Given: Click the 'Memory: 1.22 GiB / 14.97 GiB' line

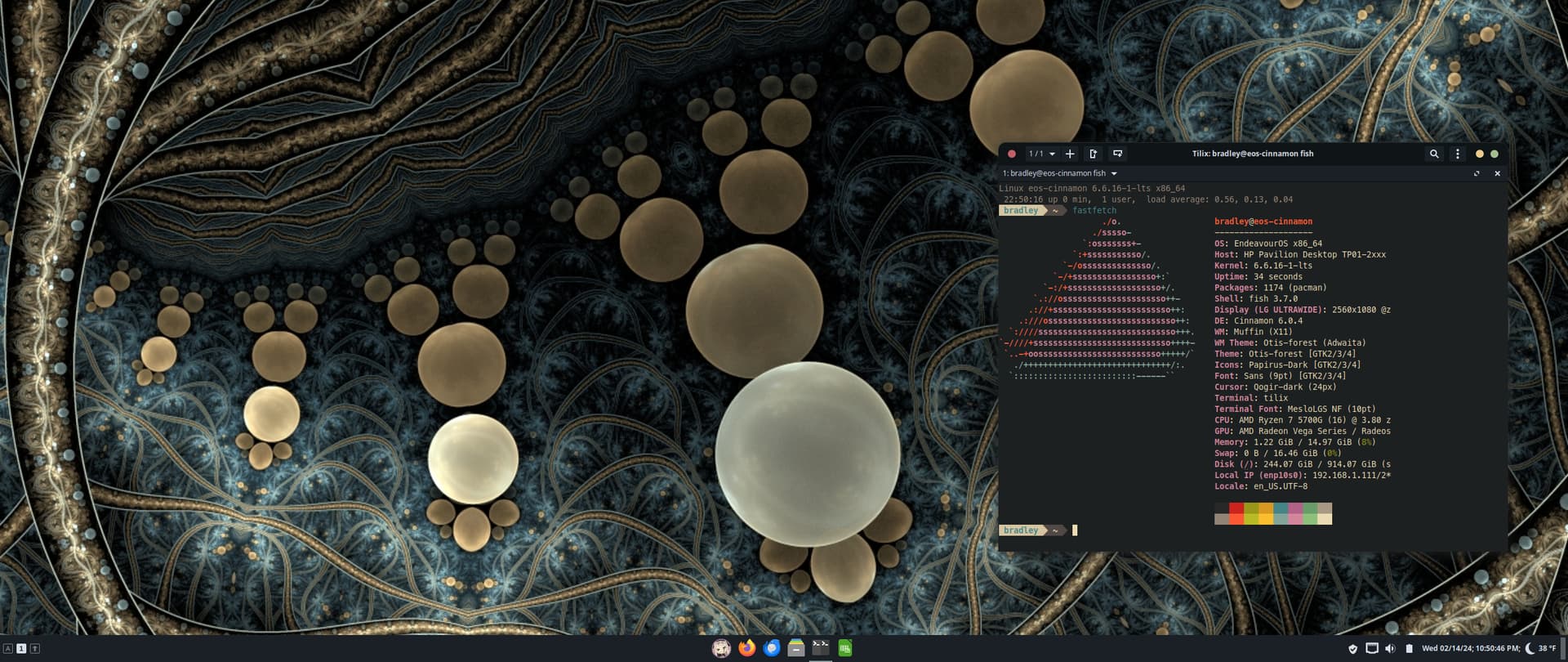Looking at the screenshot, I should (x=1295, y=442).
